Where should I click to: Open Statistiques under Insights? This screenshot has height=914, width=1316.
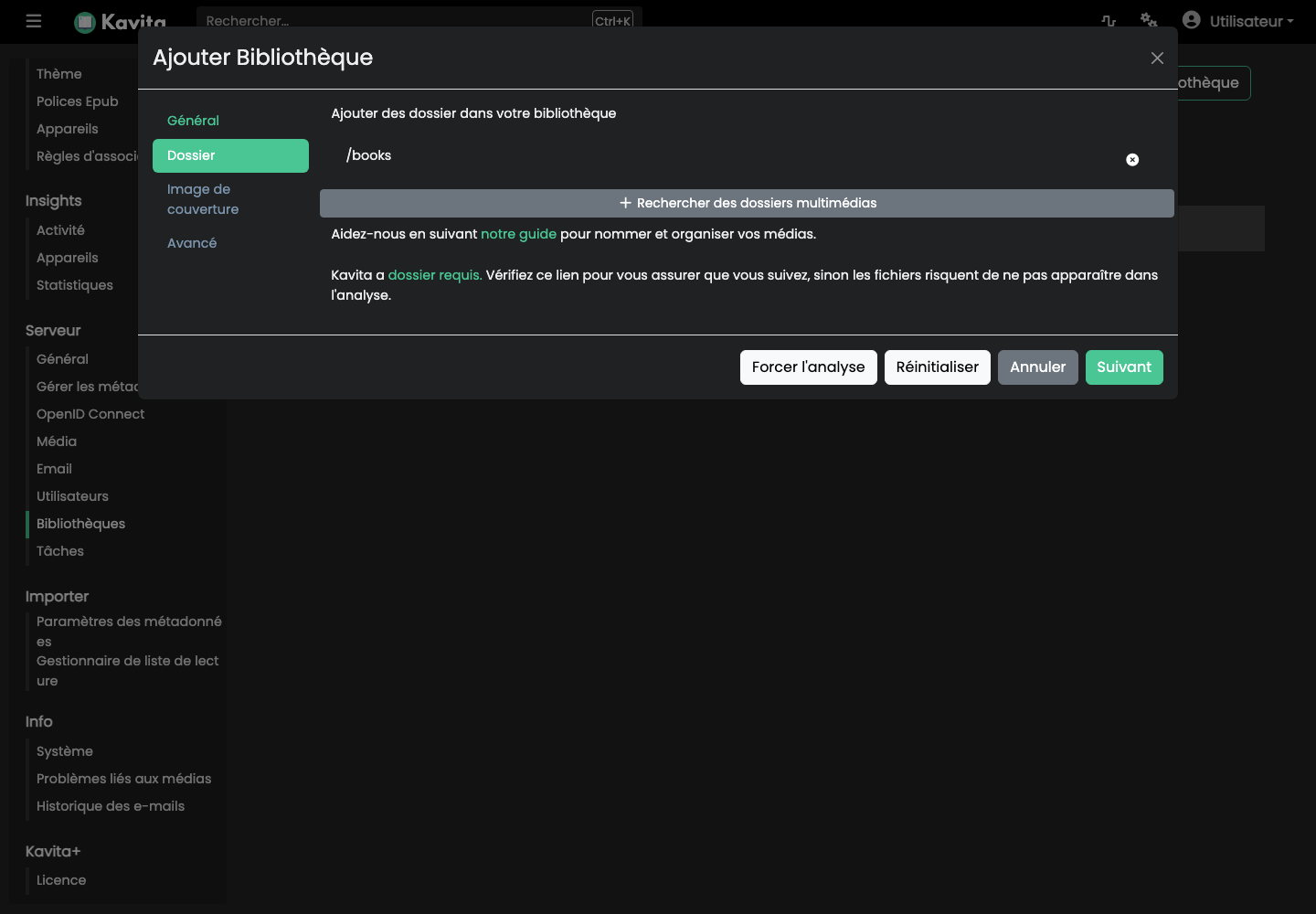(75, 285)
